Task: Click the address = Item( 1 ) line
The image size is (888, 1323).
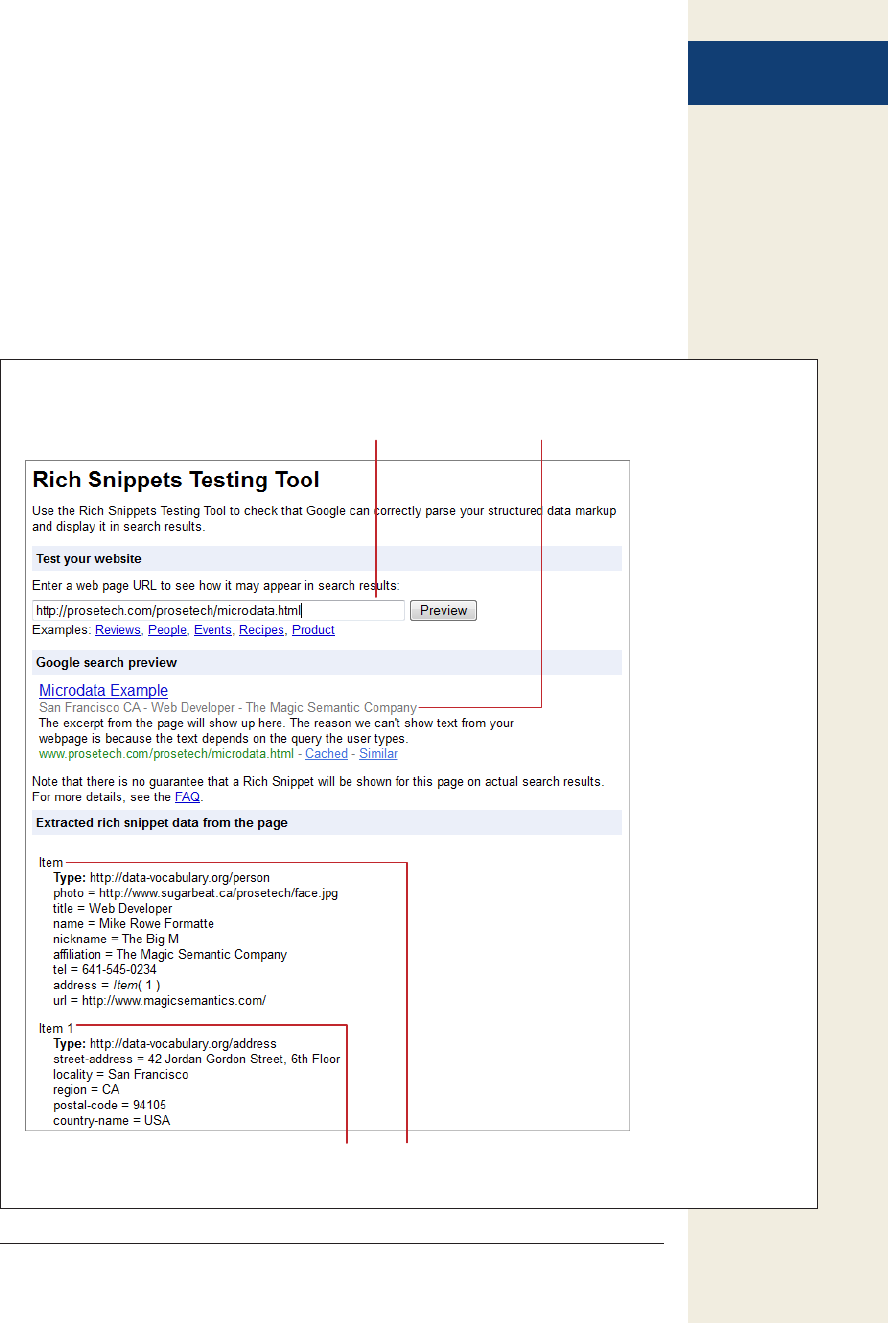Action: pyautogui.click(x=107, y=985)
